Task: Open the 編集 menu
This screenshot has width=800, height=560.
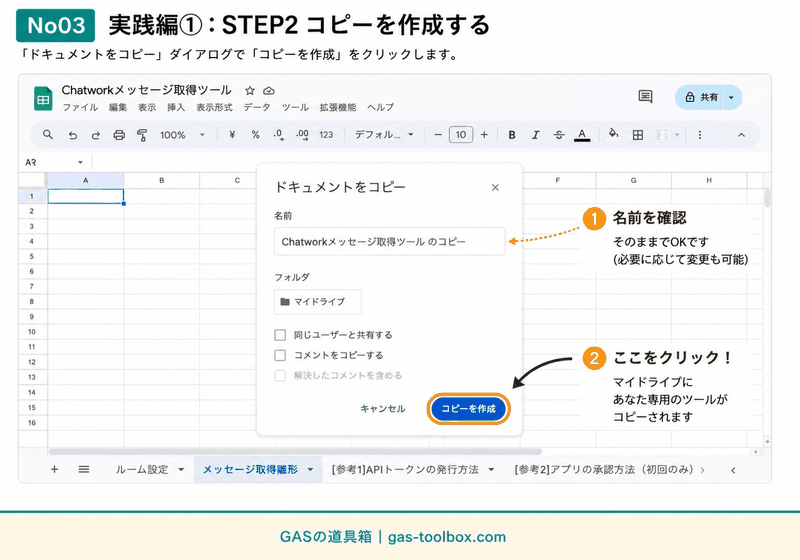Action: [x=118, y=108]
